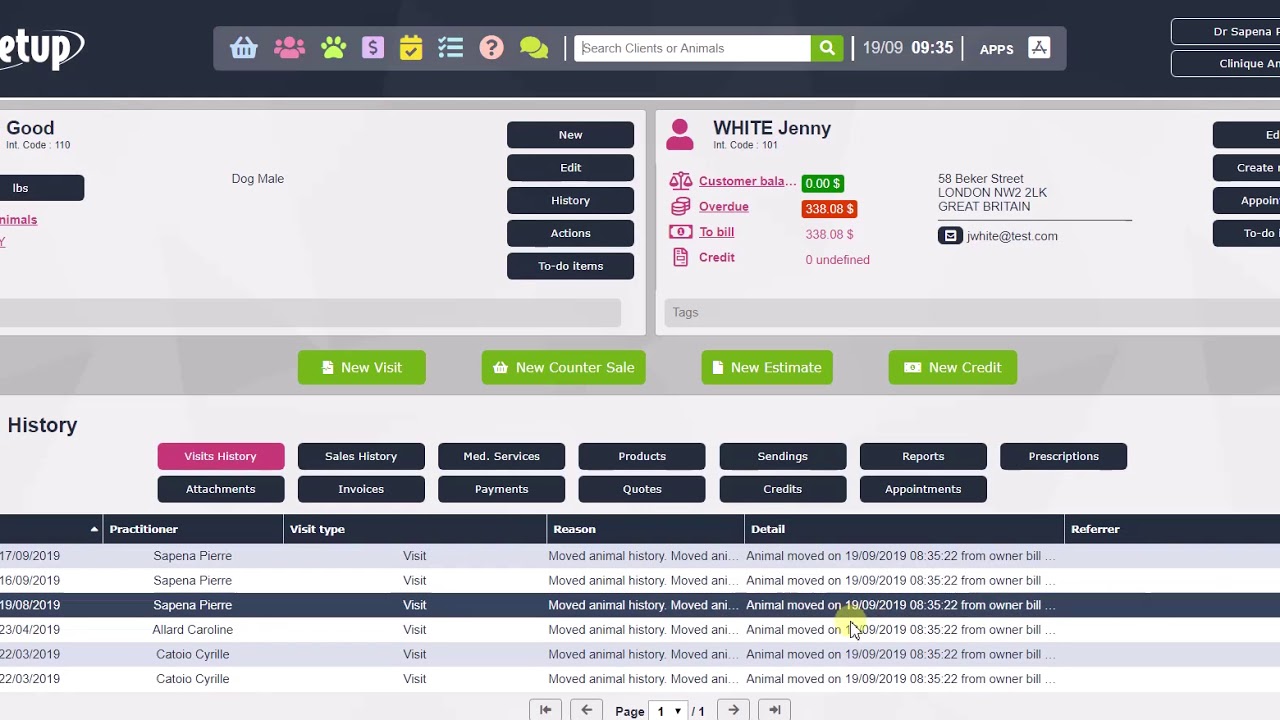Screen dimensions: 1280x720
Task: Click the Search Clients or Animals field
Action: pyautogui.click(x=693, y=48)
